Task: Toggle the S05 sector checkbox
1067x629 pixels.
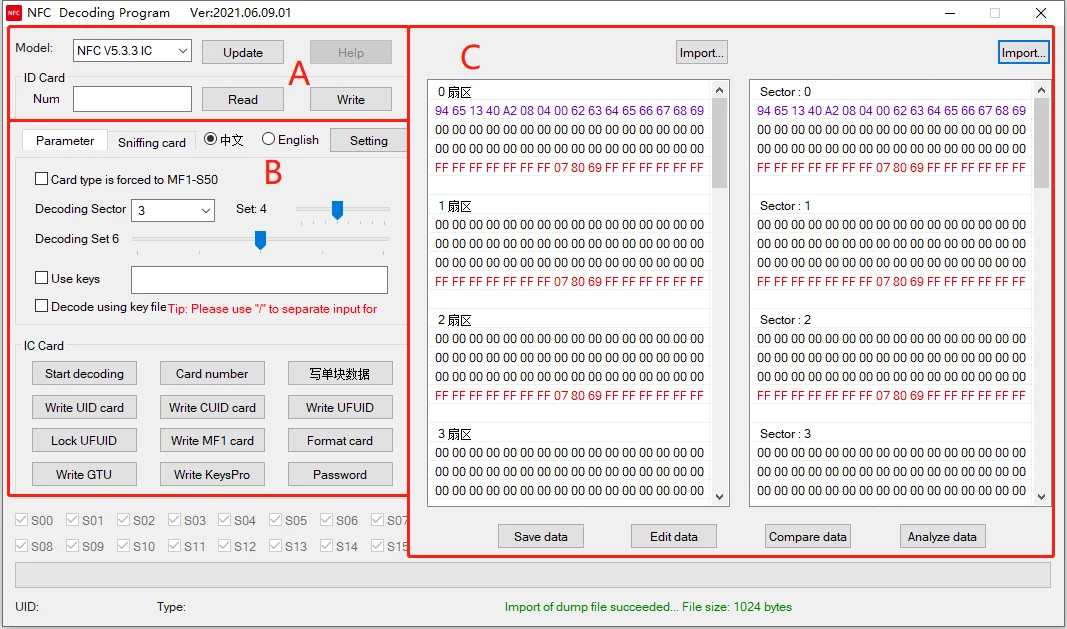Action: (276, 520)
